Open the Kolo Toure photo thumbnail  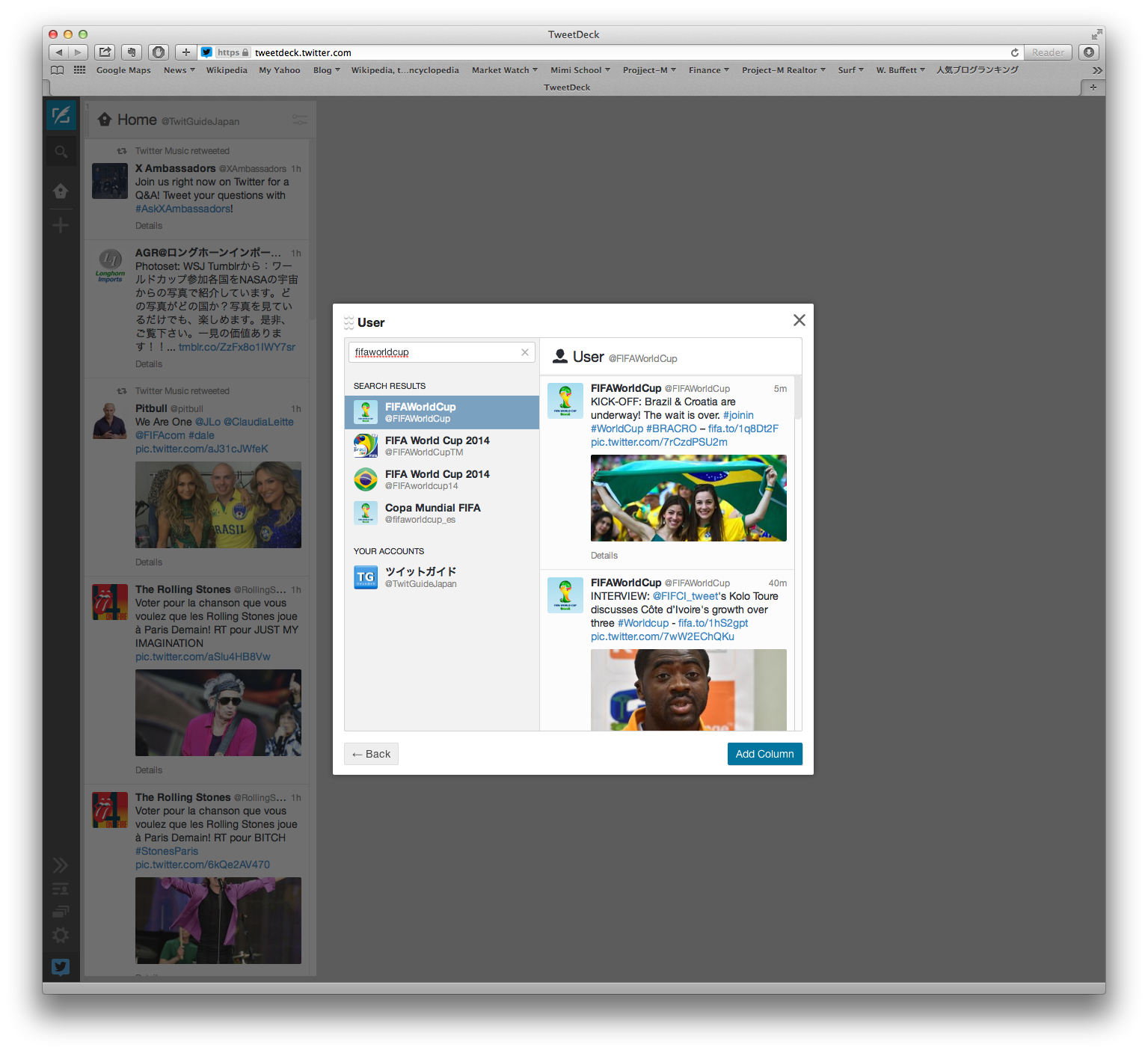pyautogui.click(x=689, y=690)
